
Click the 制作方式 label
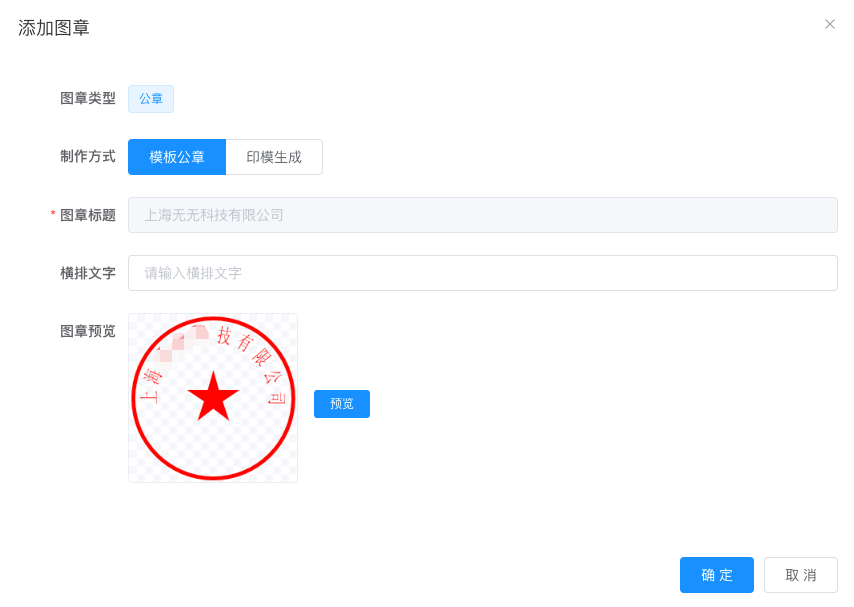(x=88, y=156)
